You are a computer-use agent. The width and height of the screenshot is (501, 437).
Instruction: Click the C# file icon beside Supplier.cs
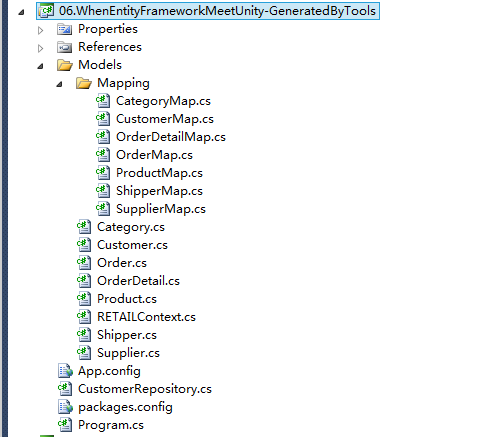tap(84, 353)
